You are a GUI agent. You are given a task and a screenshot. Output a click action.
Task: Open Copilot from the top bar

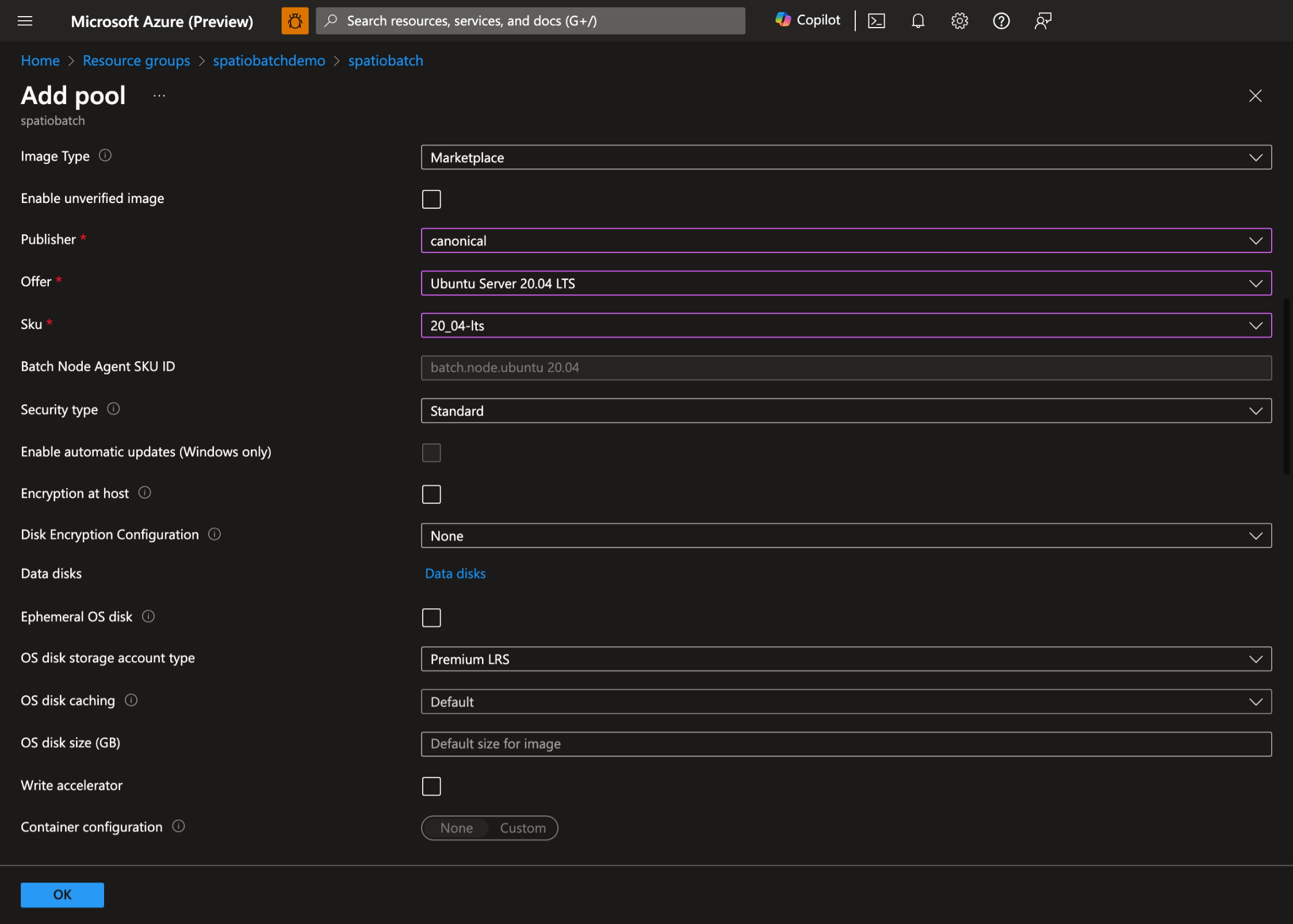click(808, 21)
